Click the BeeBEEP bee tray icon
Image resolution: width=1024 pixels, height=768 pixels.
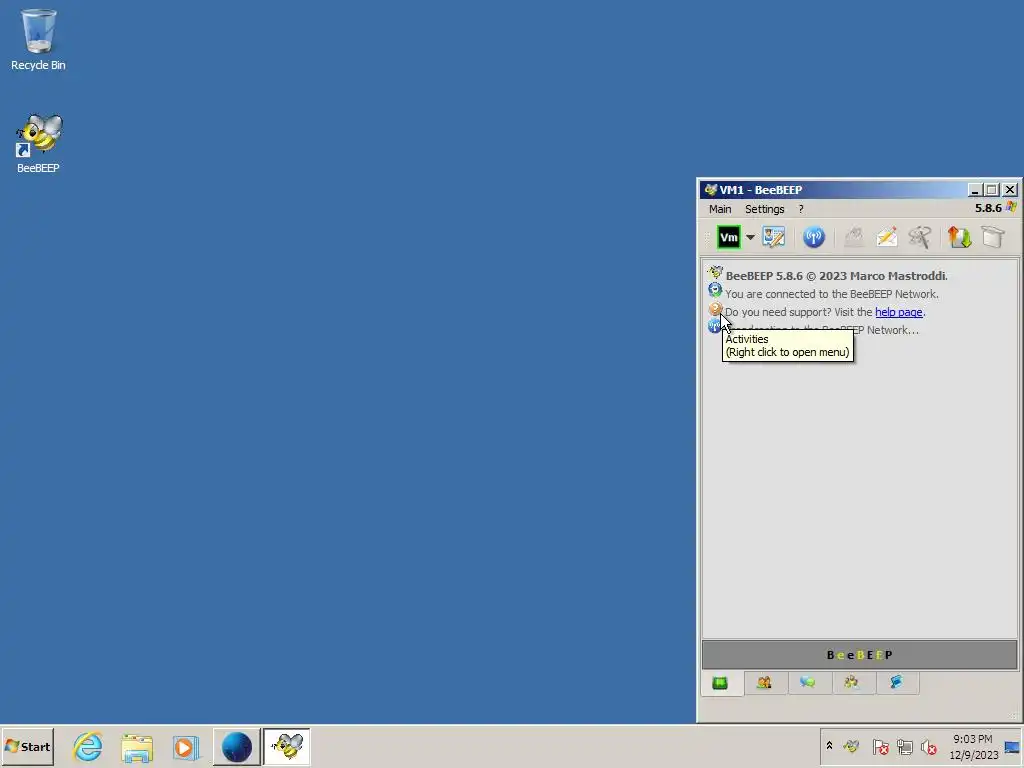coord(851,746)
